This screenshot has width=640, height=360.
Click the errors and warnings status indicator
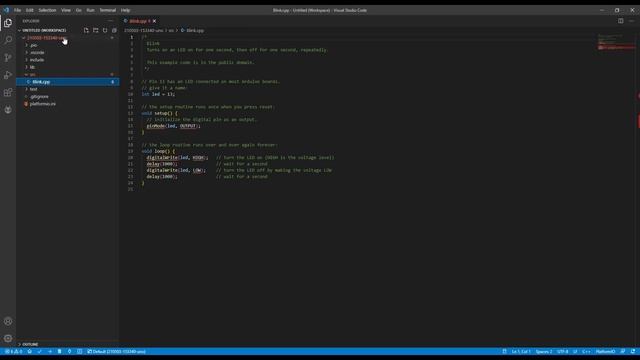(14, 351)
